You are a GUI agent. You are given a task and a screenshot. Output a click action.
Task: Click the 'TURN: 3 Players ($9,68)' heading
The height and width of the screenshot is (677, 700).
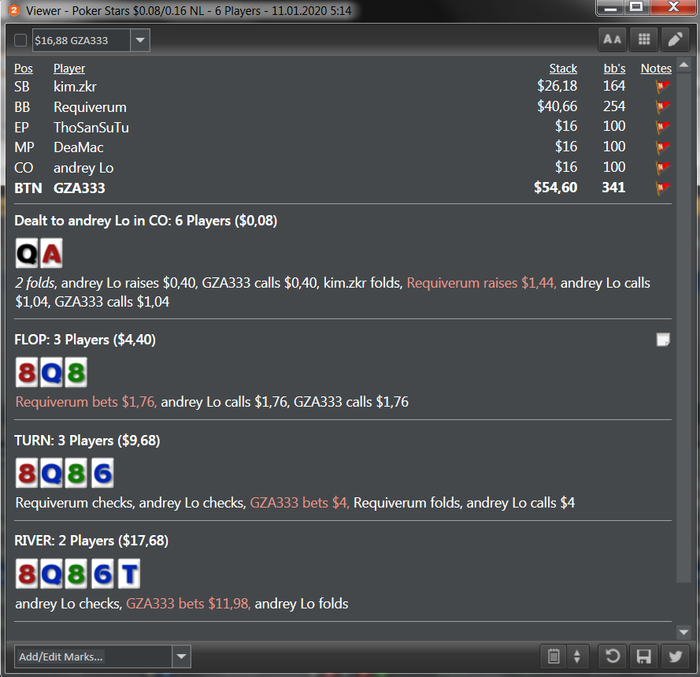point(87,440)
